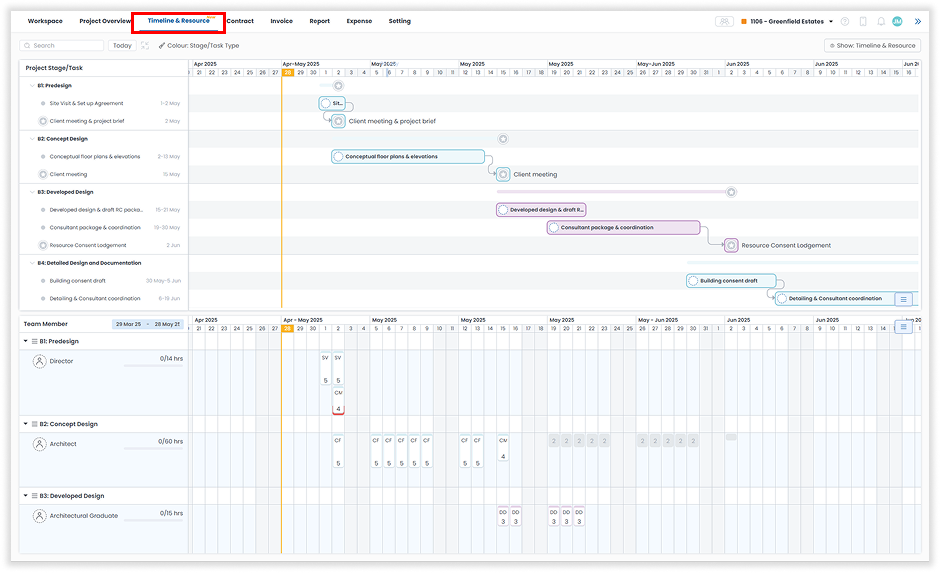Collapse B4: Detailed Design and Documentation stage

(32, 263)
